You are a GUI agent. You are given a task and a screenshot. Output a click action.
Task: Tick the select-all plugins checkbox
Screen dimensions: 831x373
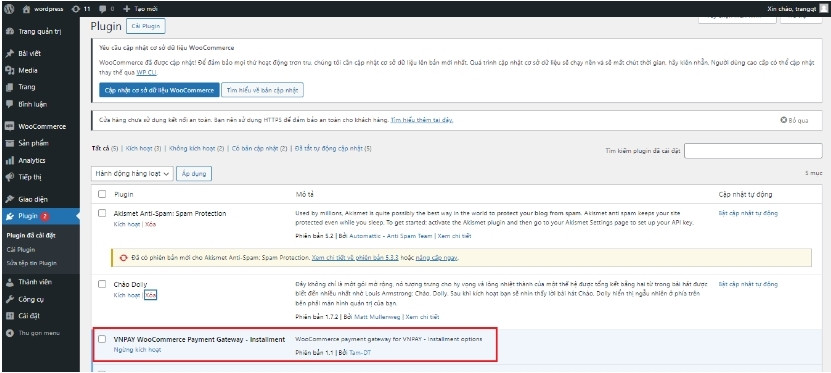click(102, 194)
